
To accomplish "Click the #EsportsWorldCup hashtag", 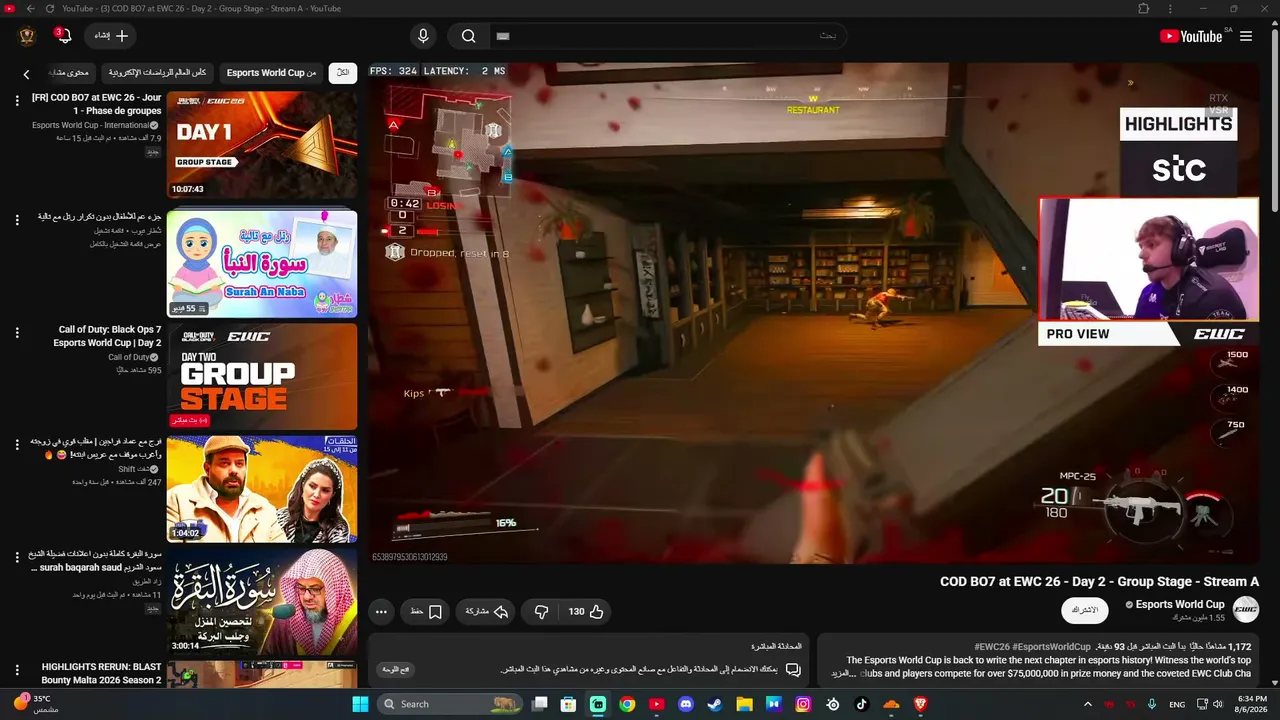I will (x=1052, y=647).
